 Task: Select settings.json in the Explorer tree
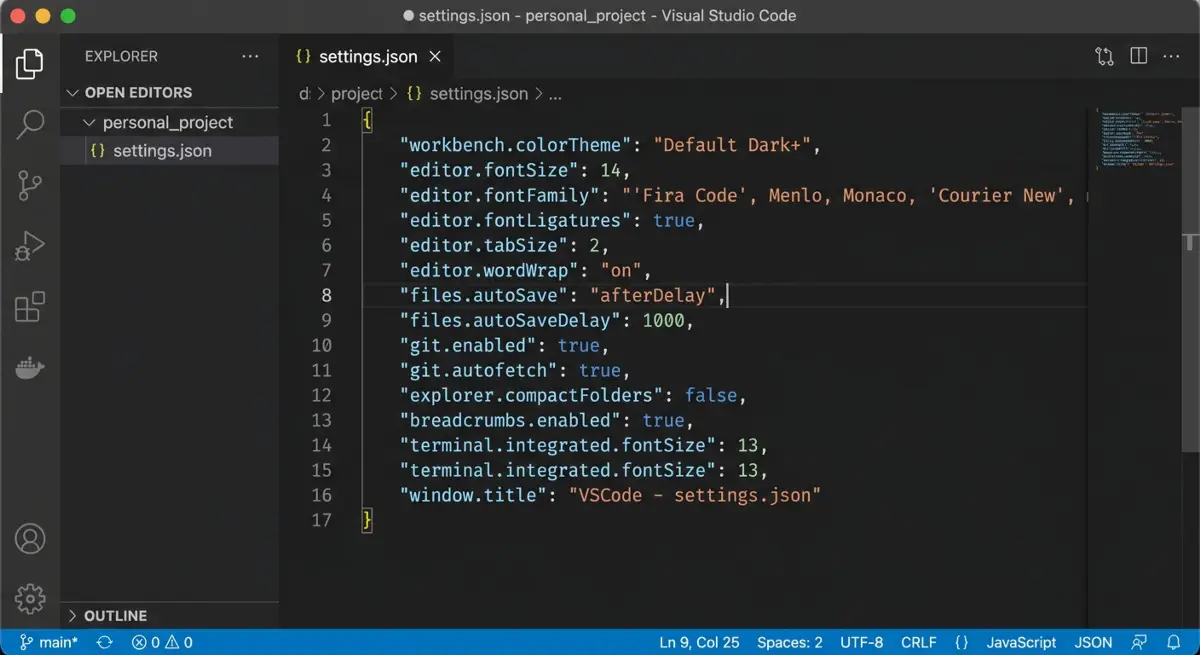169,151
